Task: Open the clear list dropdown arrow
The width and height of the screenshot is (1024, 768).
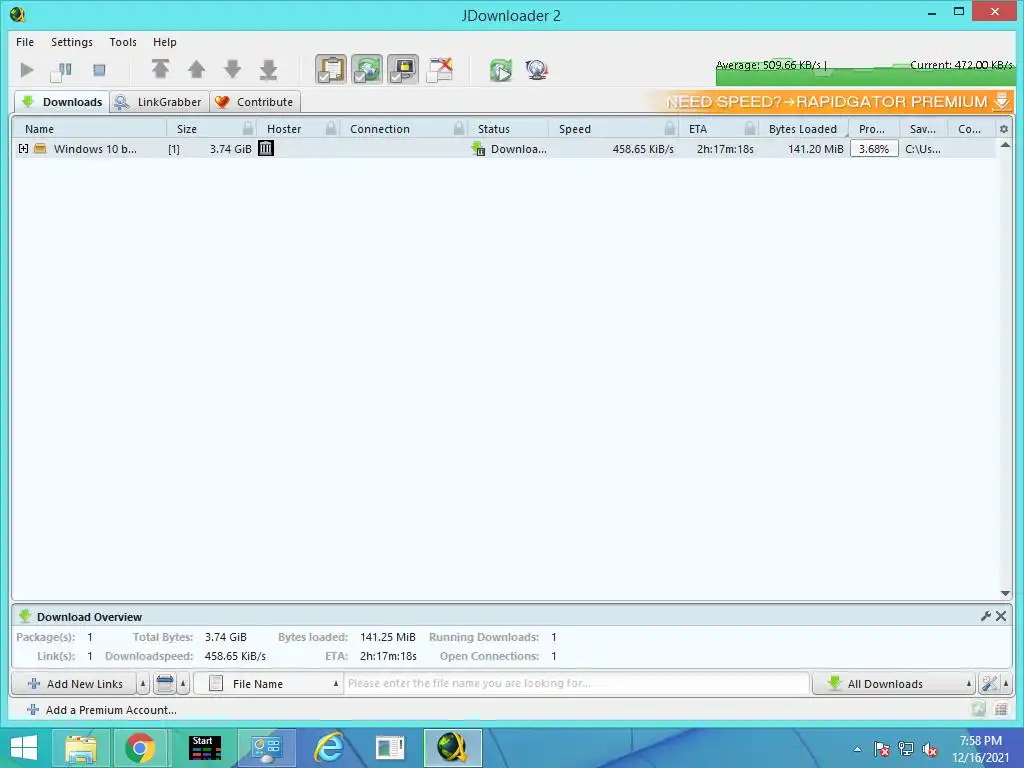Action: click(184, 684)
